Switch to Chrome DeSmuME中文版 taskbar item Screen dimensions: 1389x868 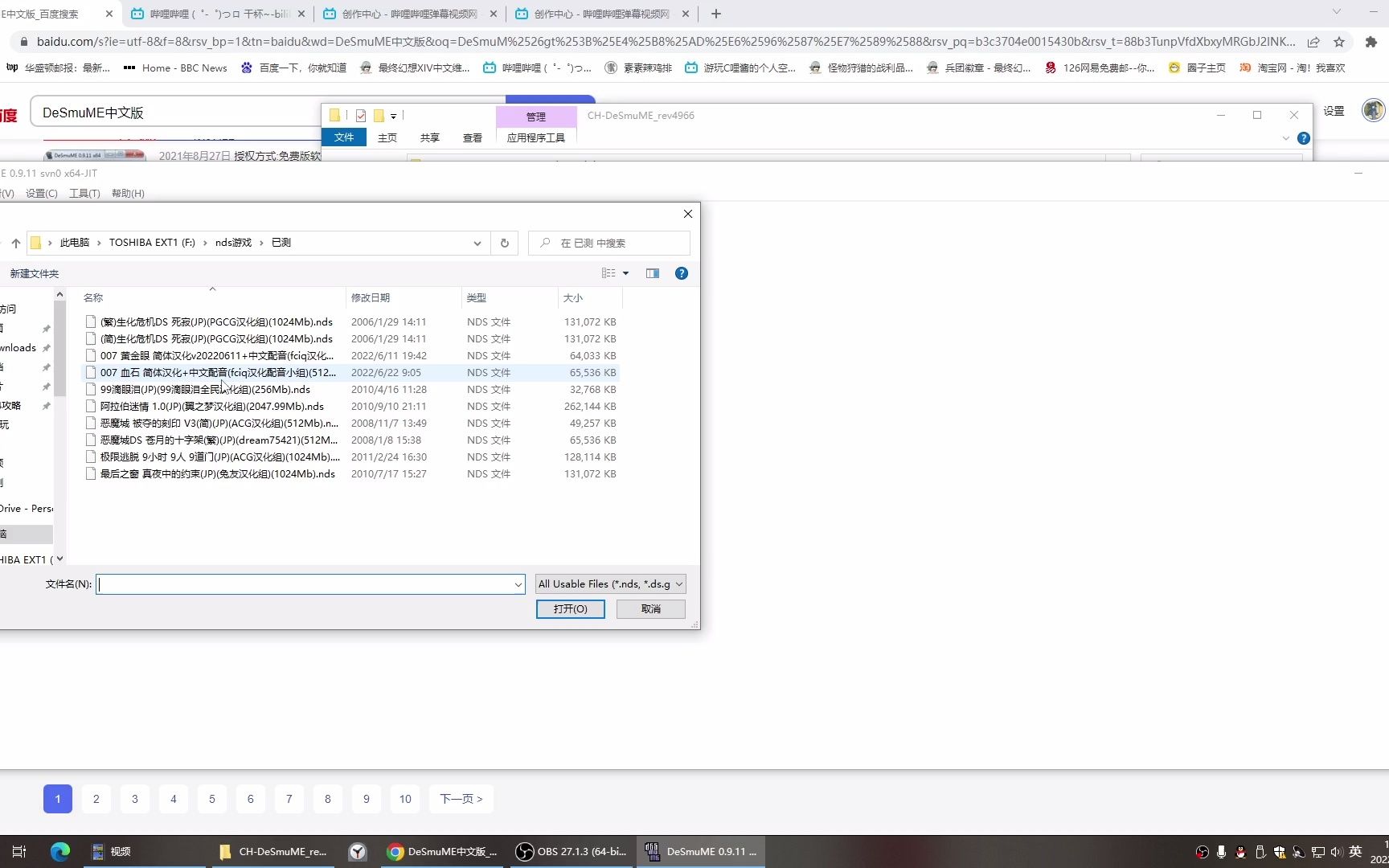[x=442, y=852]
